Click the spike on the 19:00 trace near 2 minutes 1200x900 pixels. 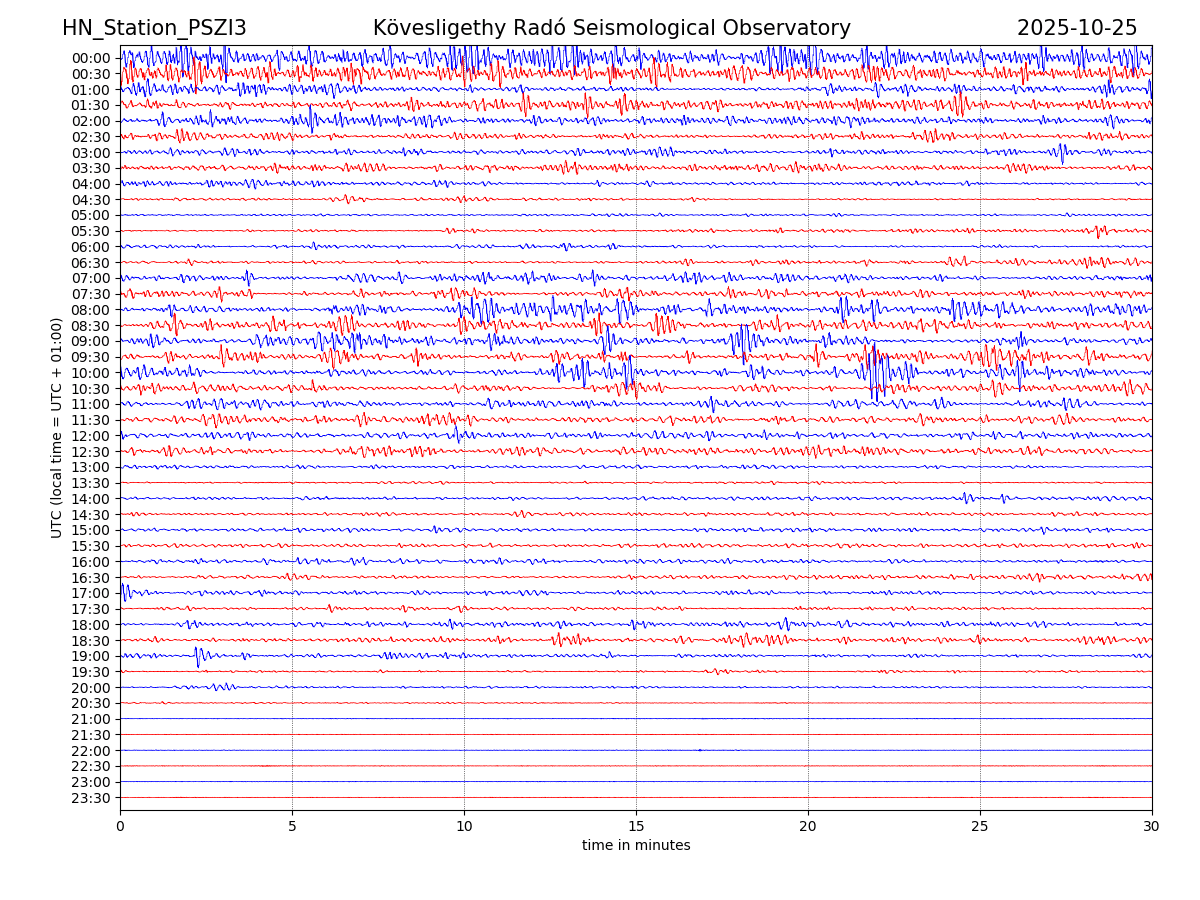pyautogui.click(x=198, y=656)
